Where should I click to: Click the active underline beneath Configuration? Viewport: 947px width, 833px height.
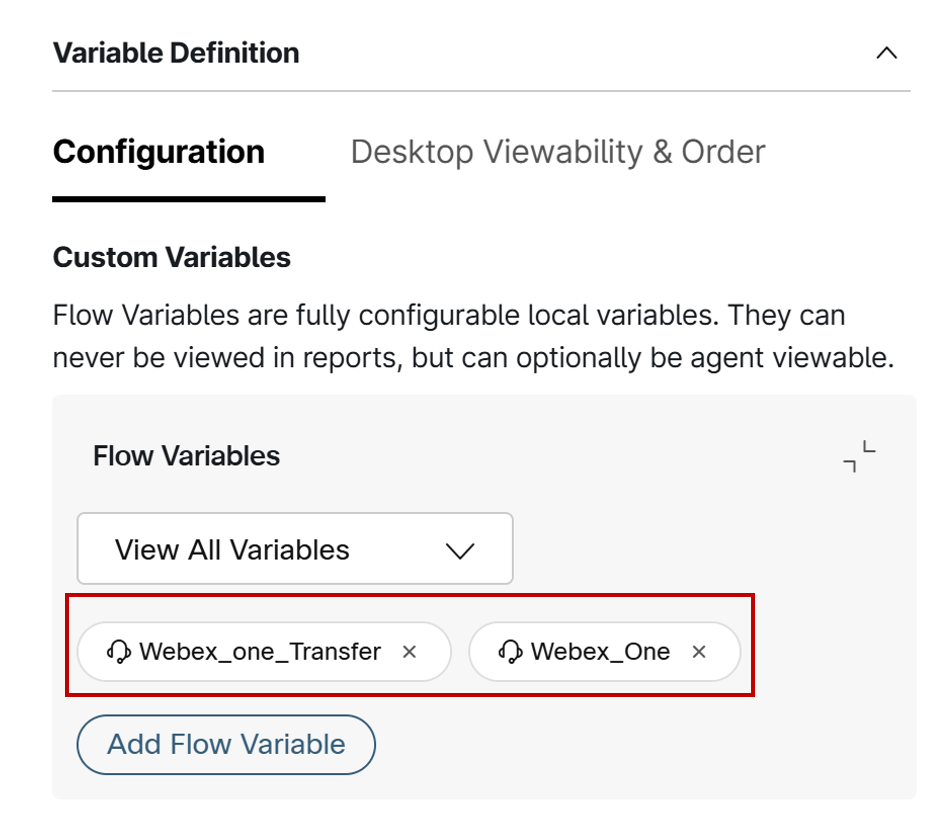(189, 199)
